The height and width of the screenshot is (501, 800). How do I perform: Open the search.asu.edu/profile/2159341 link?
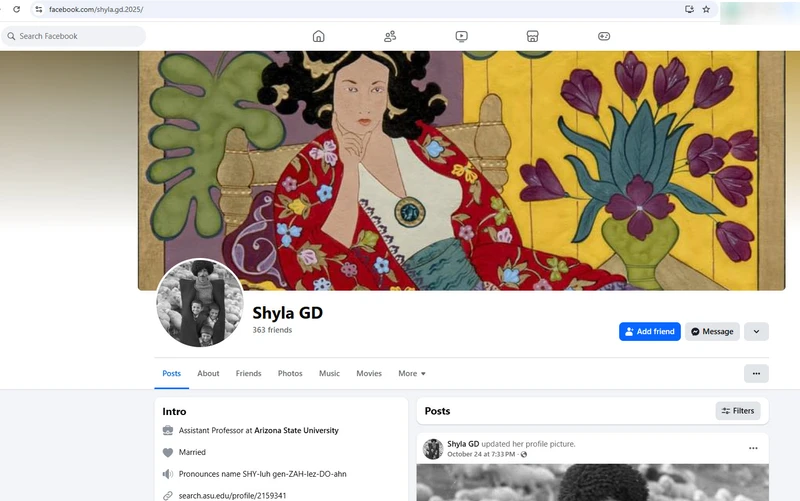pyautogui.click(x=232, y=495)
